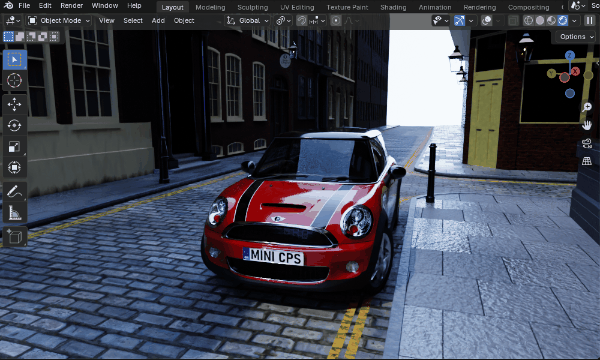Image resolution: width=600 pixels, height=360 pixels.
Task: Select the Transform tool
Action: (15, 168)
